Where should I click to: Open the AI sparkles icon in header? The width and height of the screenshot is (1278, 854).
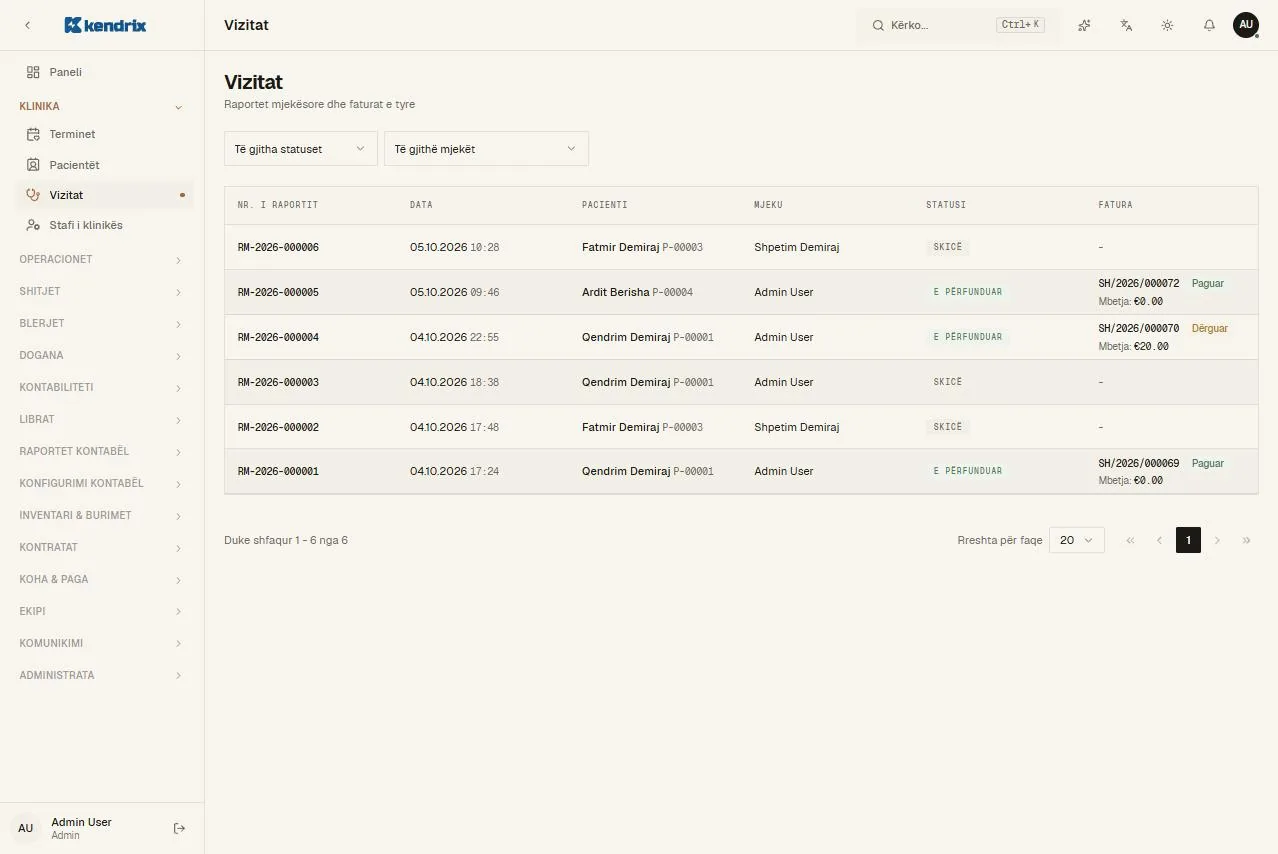(1084, 25)
